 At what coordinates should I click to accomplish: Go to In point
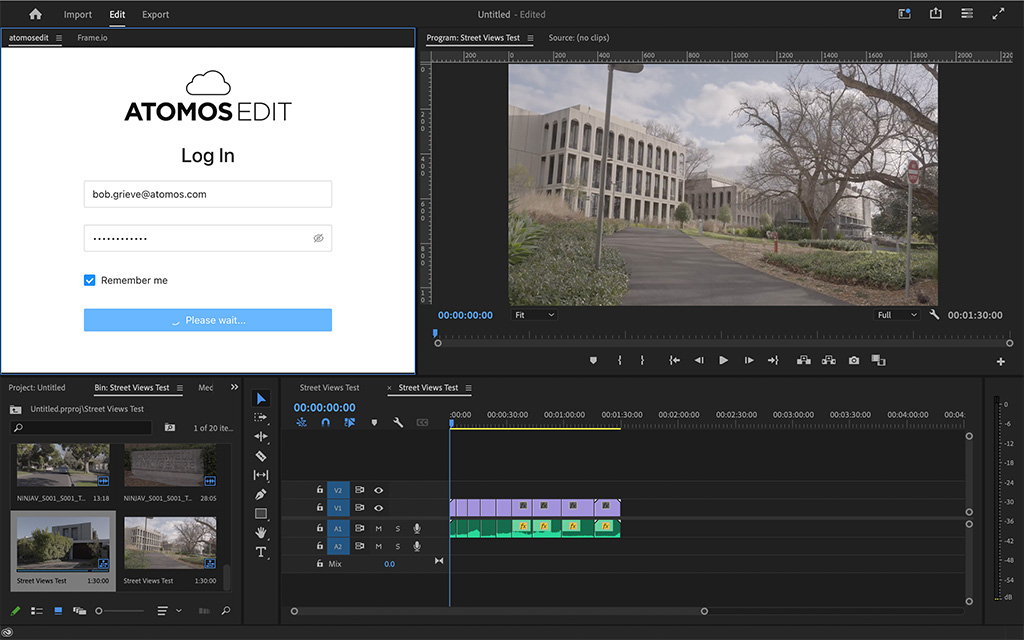675,360
